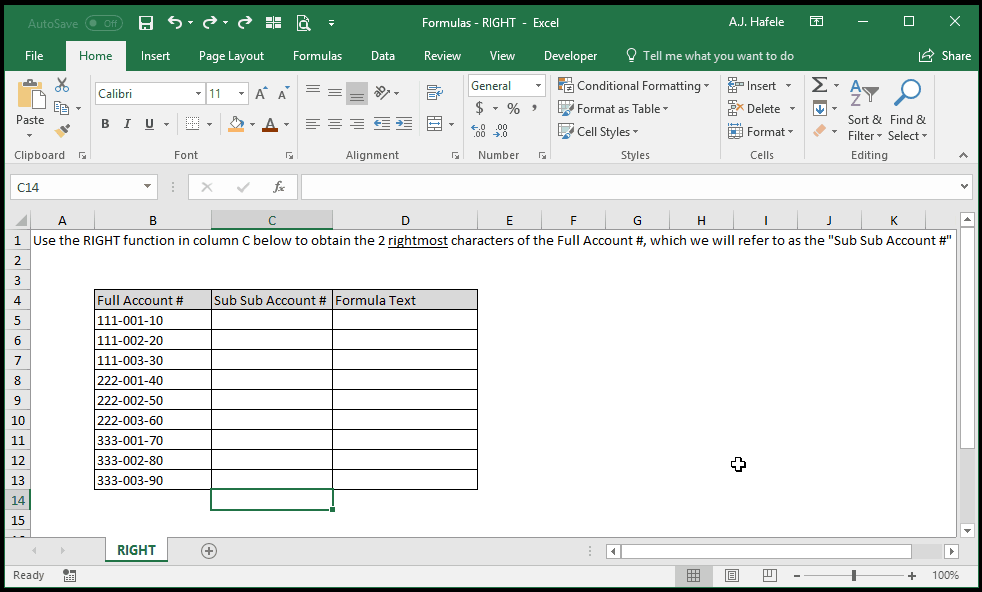Toggle AutoSave switch
This screenshot has width=982, height=592.
point(103,23)
